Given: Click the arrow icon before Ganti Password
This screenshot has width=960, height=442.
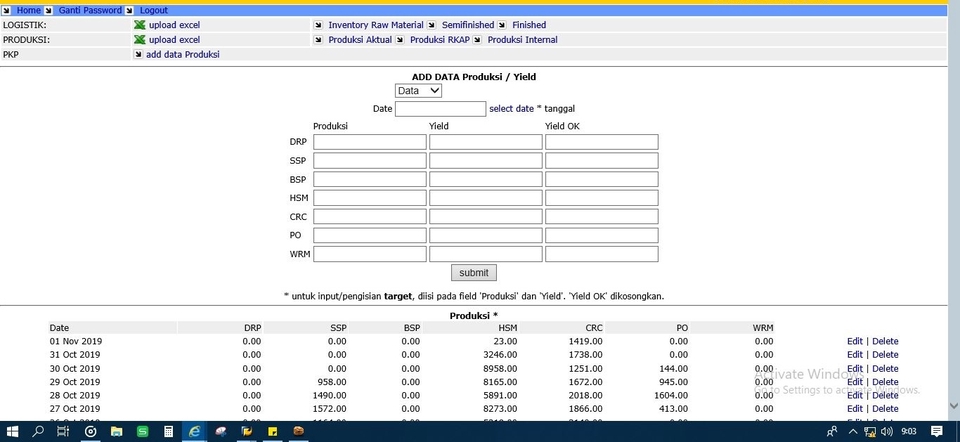Looking at the screenshot, I should (48, 10).
